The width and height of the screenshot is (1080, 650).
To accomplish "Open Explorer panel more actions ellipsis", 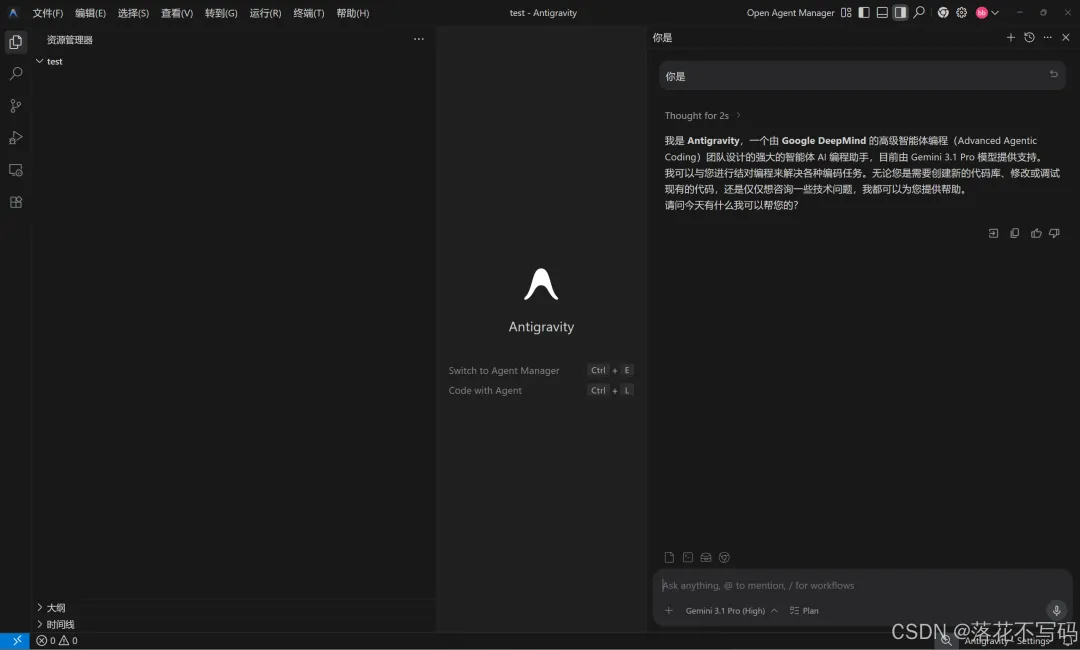I will 419,39.
